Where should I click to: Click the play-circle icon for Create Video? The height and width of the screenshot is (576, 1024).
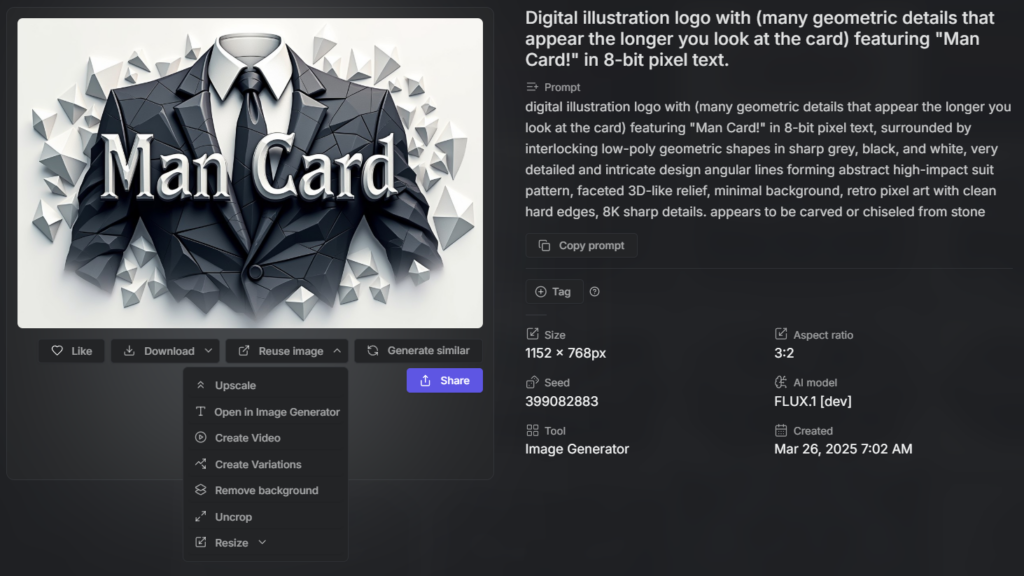(200, 438)
